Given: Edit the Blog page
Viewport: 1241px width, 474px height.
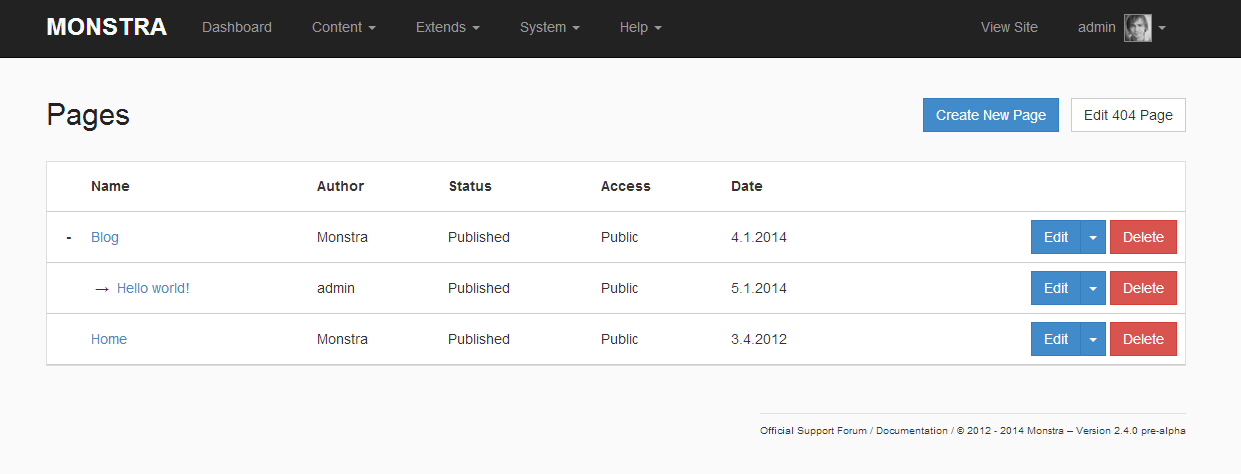Looking at the screenshot, I should pyautogui.click(x=1055, y=238).
